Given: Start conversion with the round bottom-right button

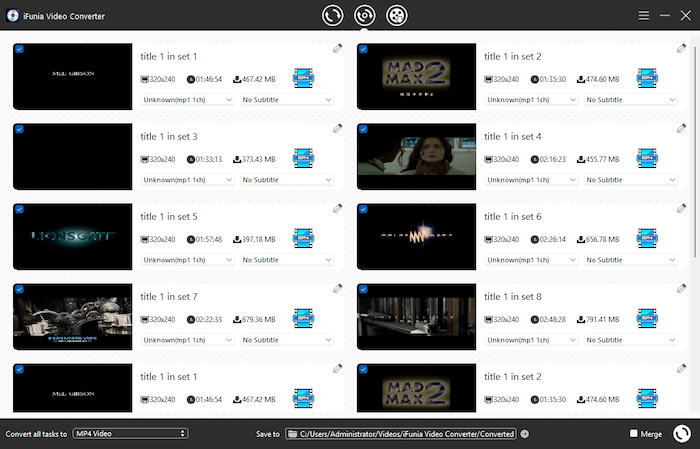Looking at the screenshot, I should [x=681, y=434].
